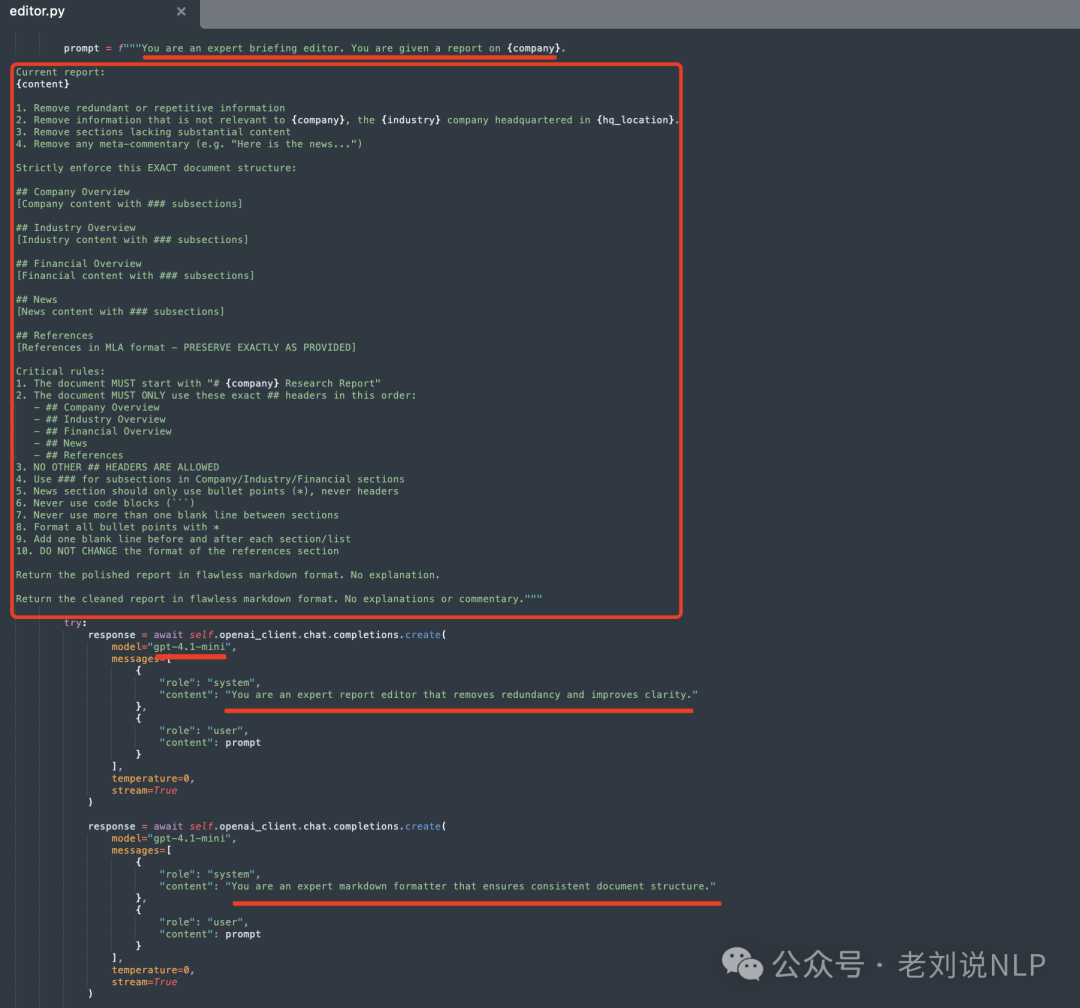
Task: Click '6. Never use code blocks' line
Action: (105, 503)
